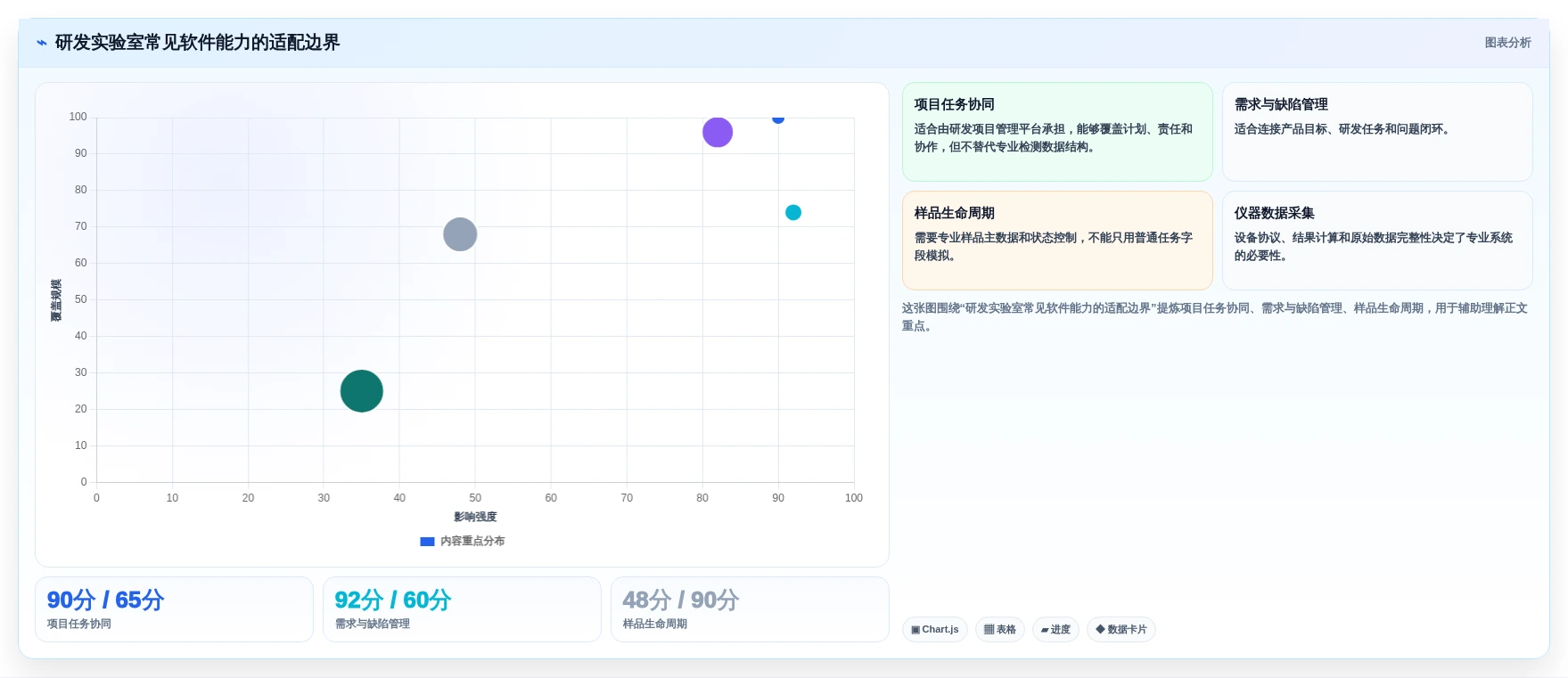Toggle the 内容重点分布 legend swatch
The image size is (1568, 678).
coord(427,542)
